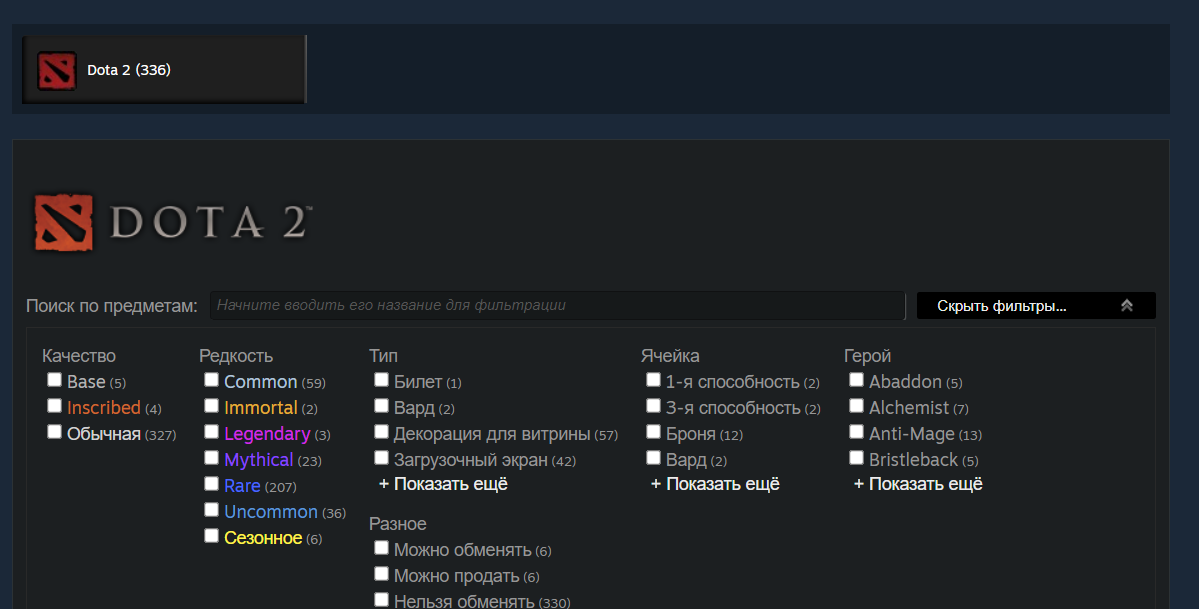
Task: Click the Поиск по предметам label
Action: tap(112, 306)
